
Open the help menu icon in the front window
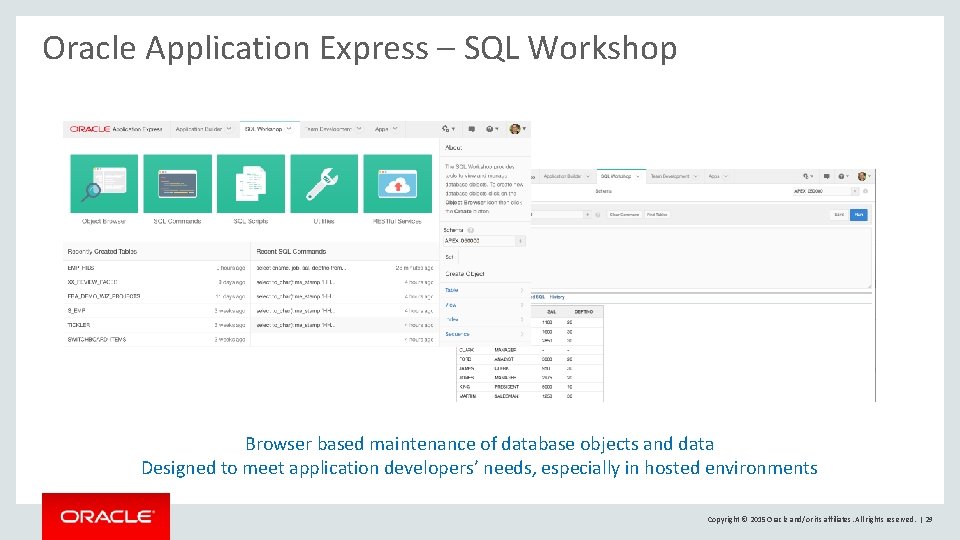pyautogui.click(x=492, y=129)
